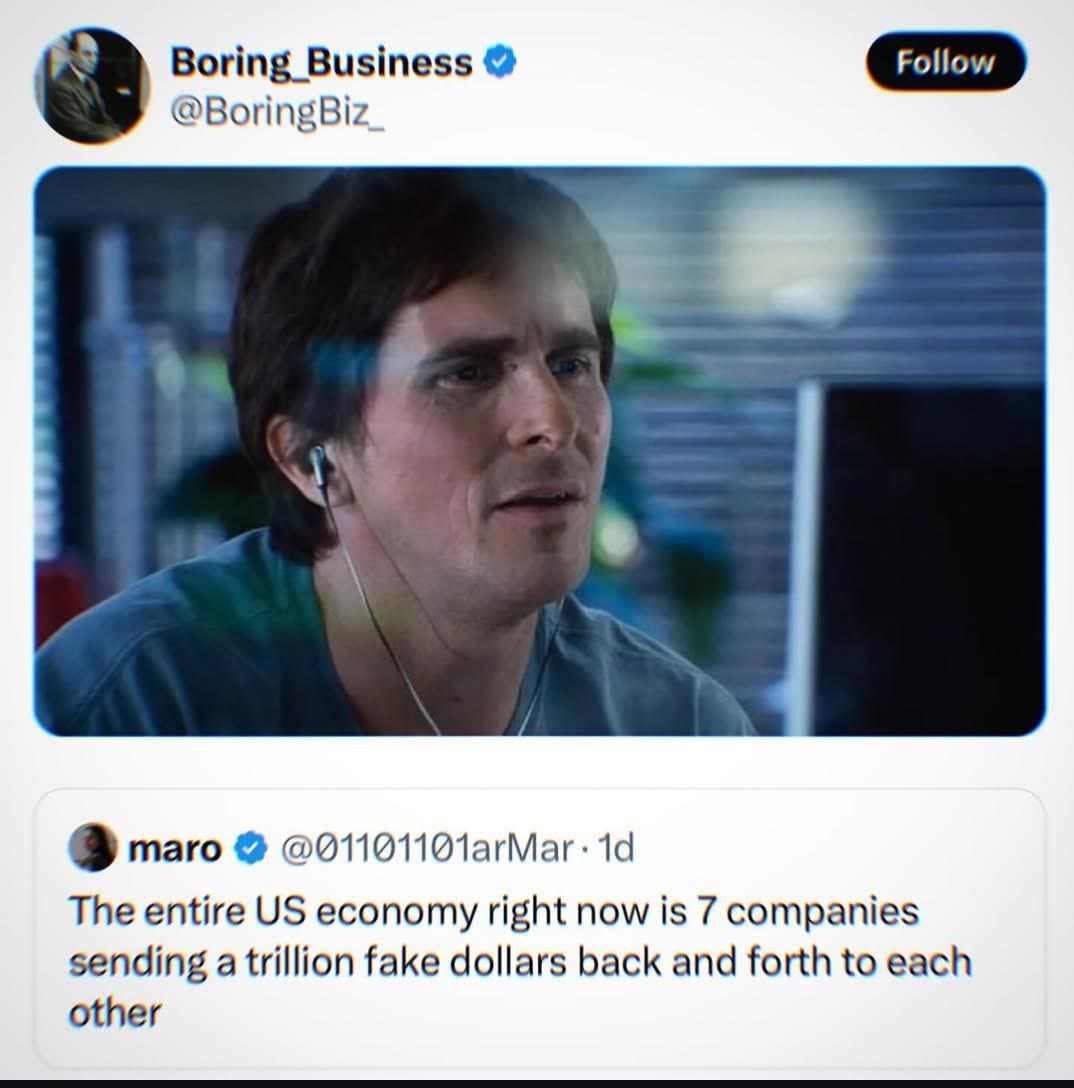
Task: Click '7 companies' in the quoted tweet
Action: [x=808, y=910]
